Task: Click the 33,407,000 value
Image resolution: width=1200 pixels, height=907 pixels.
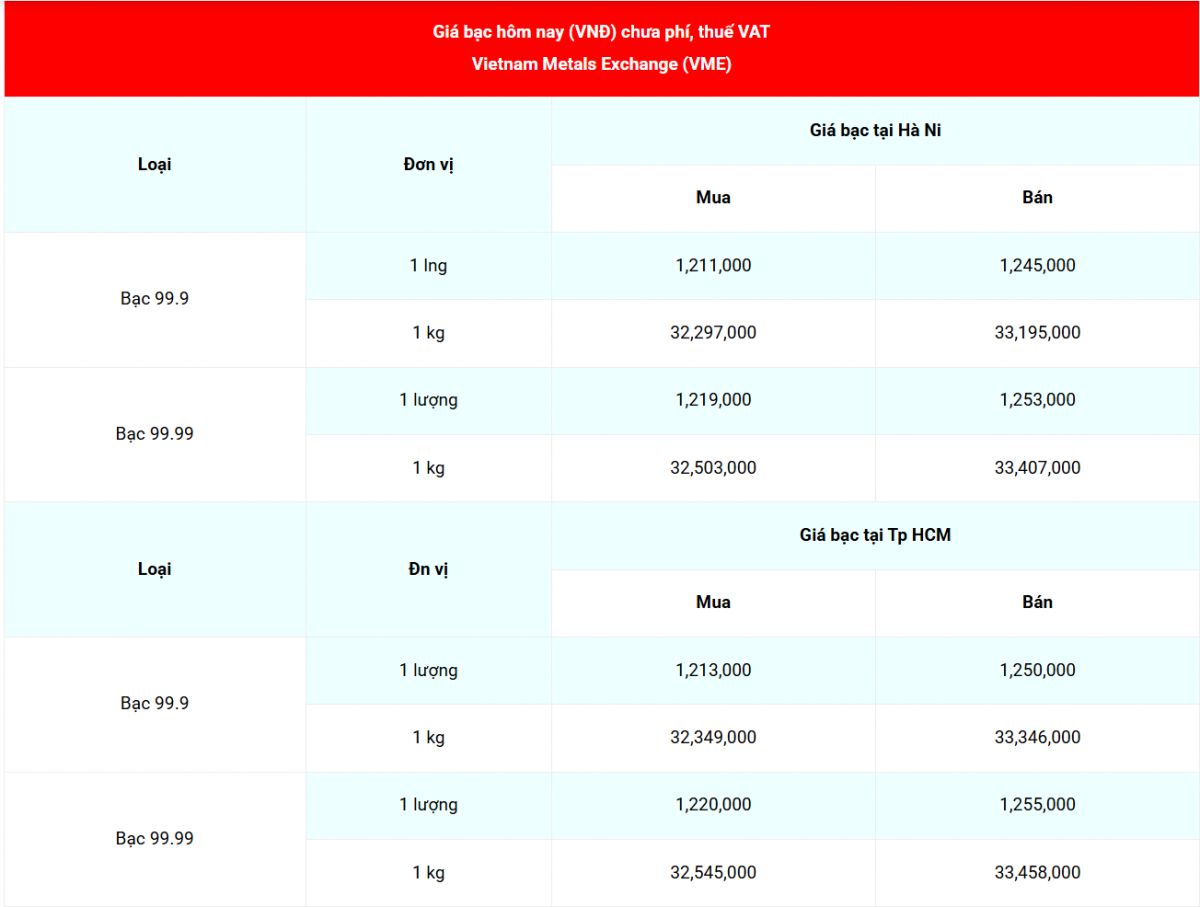Action: 1037,467
